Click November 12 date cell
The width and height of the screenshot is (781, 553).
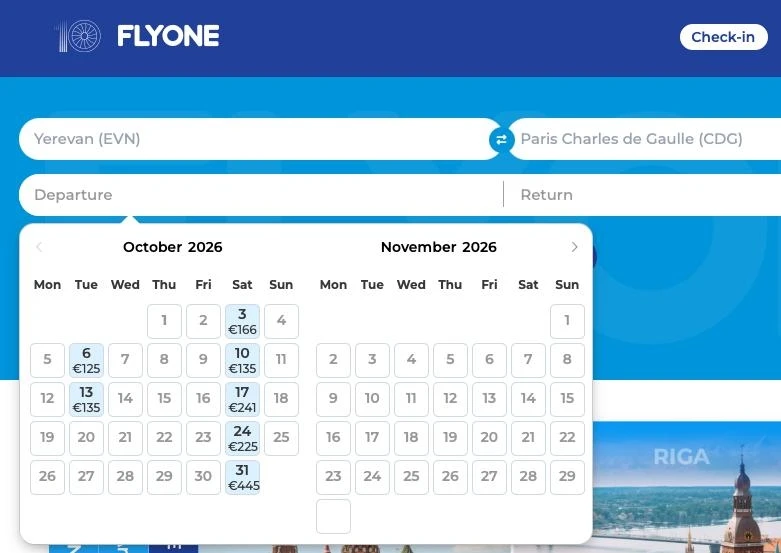pyautogui.click(x=450, y=399)
